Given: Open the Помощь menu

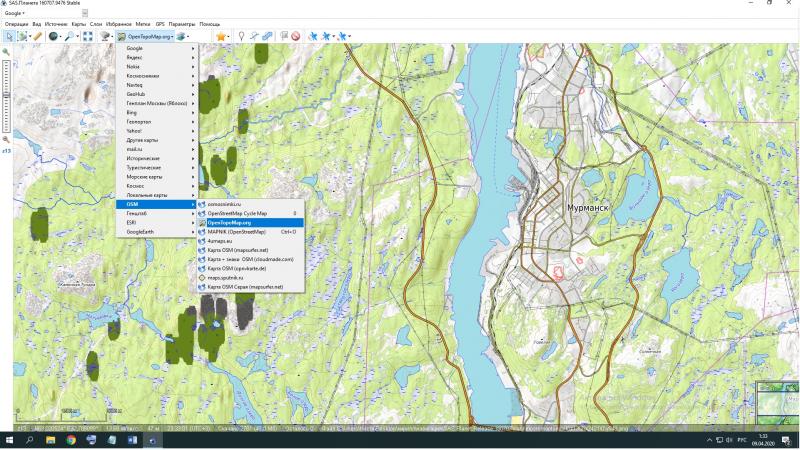Looking at the screenshot, I should pyautogui.click(x=209, y=24).
